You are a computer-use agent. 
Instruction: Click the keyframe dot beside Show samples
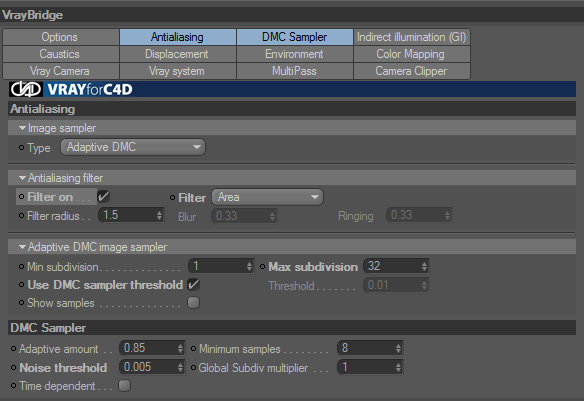coord(22,303)
